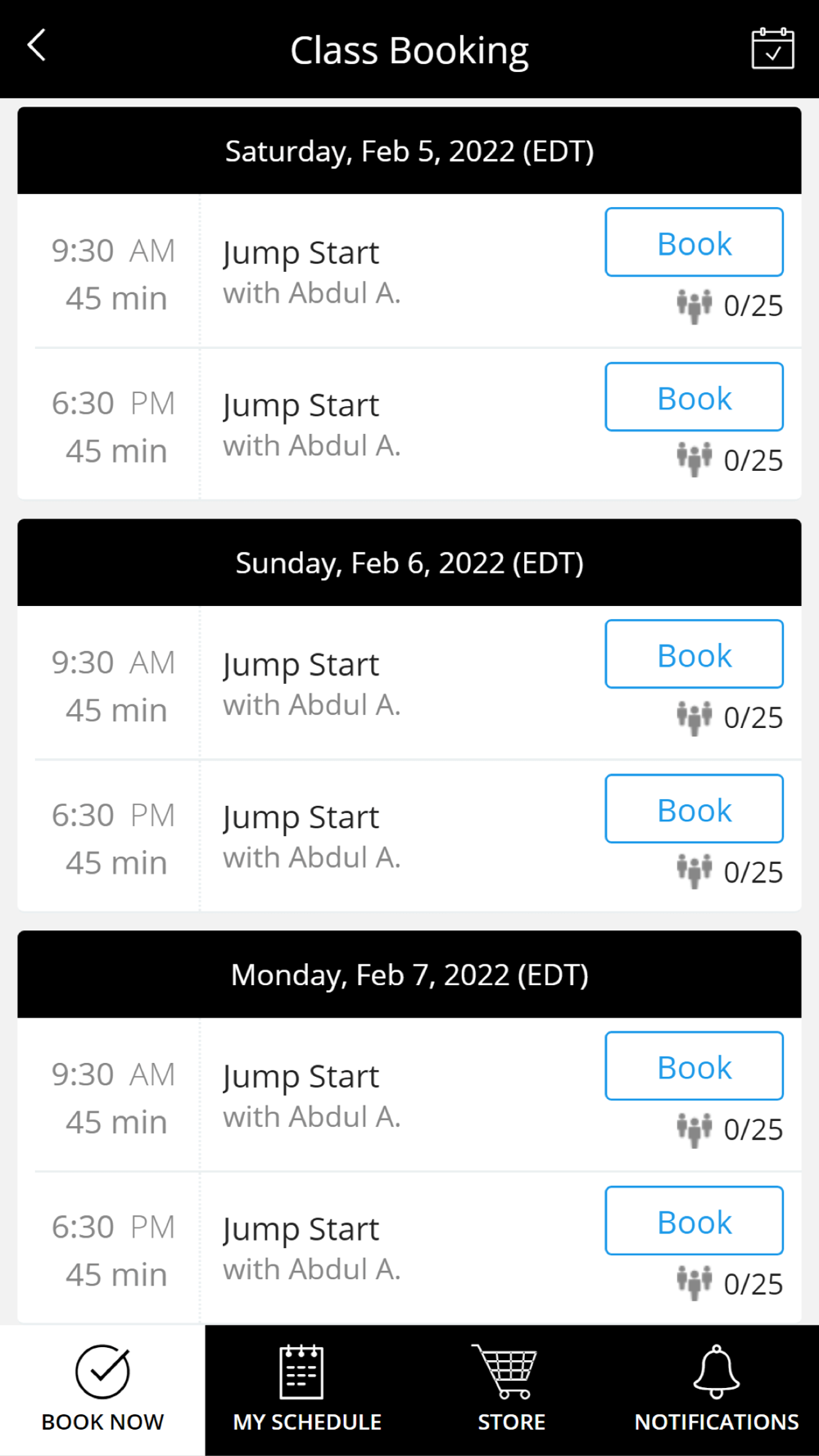Image resolution: width=819 pixels, height=1456 pixels.
Task: Book Sunday 6:30 PM Jump Start
Action: coord(694,809)
